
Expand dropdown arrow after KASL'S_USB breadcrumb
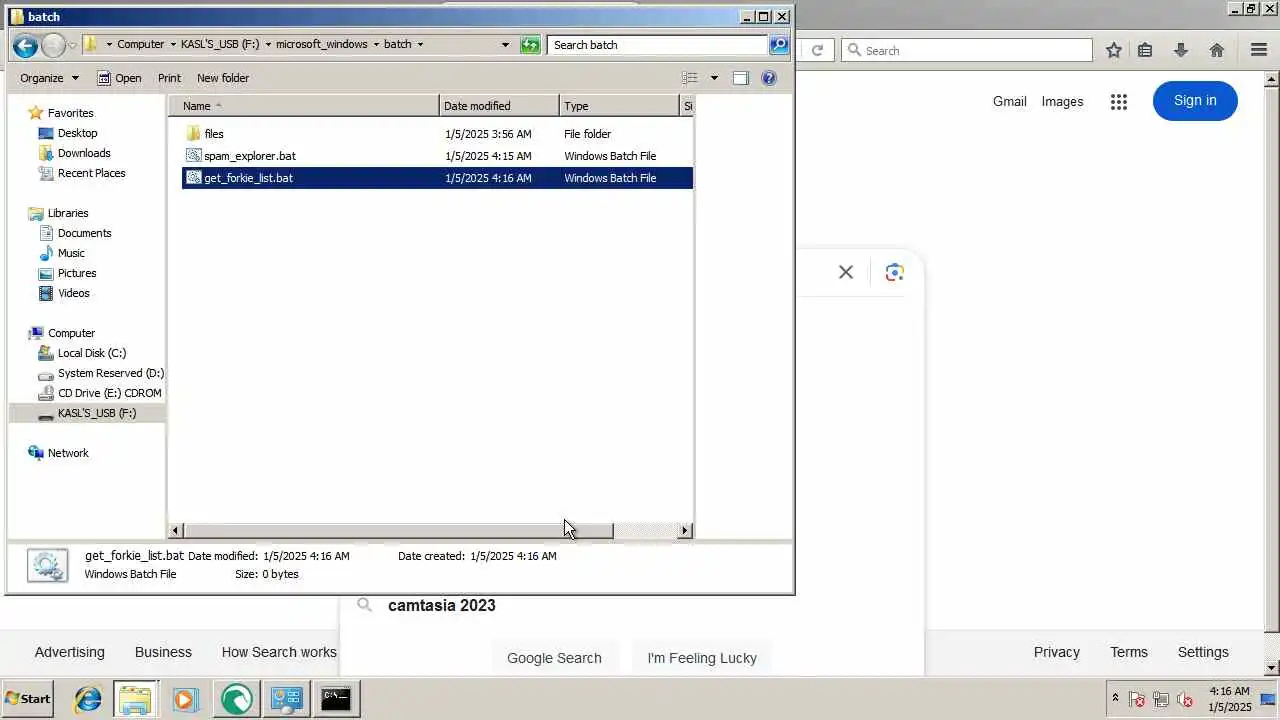pos(268,45)
